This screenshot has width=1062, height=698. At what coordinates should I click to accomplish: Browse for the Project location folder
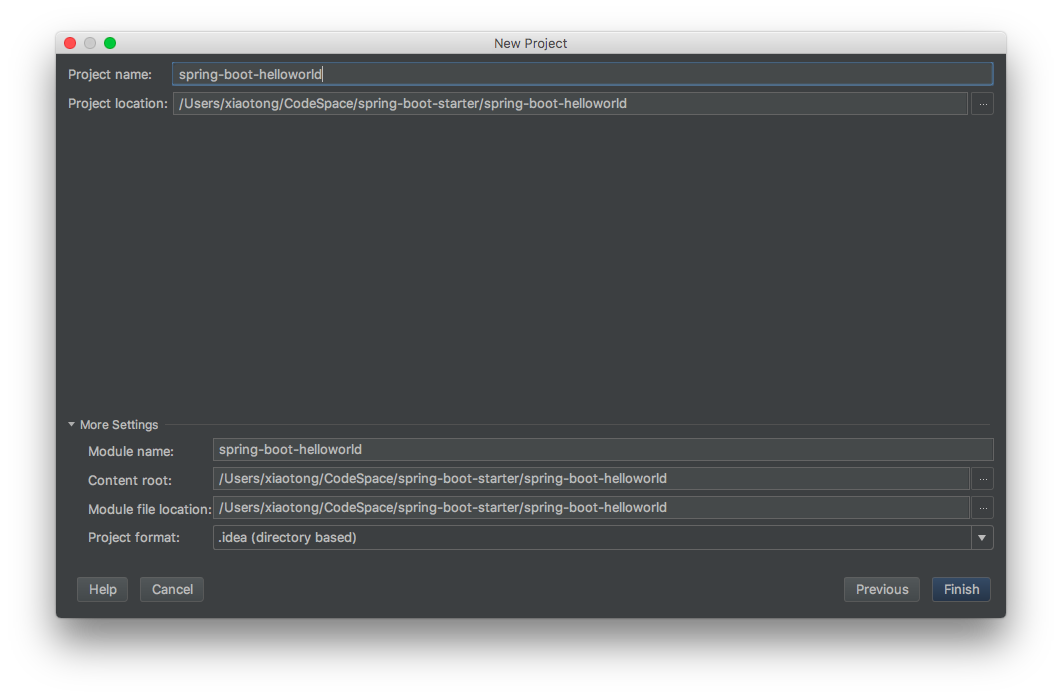(x=983, y=104)
